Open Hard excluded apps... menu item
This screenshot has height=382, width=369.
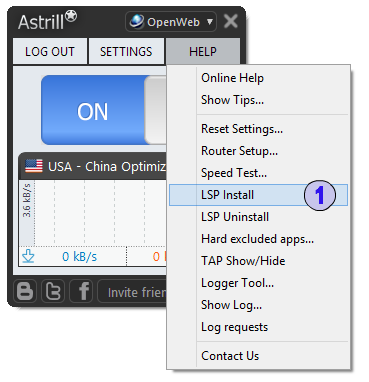pyautogui.click(x=258, y=239)
